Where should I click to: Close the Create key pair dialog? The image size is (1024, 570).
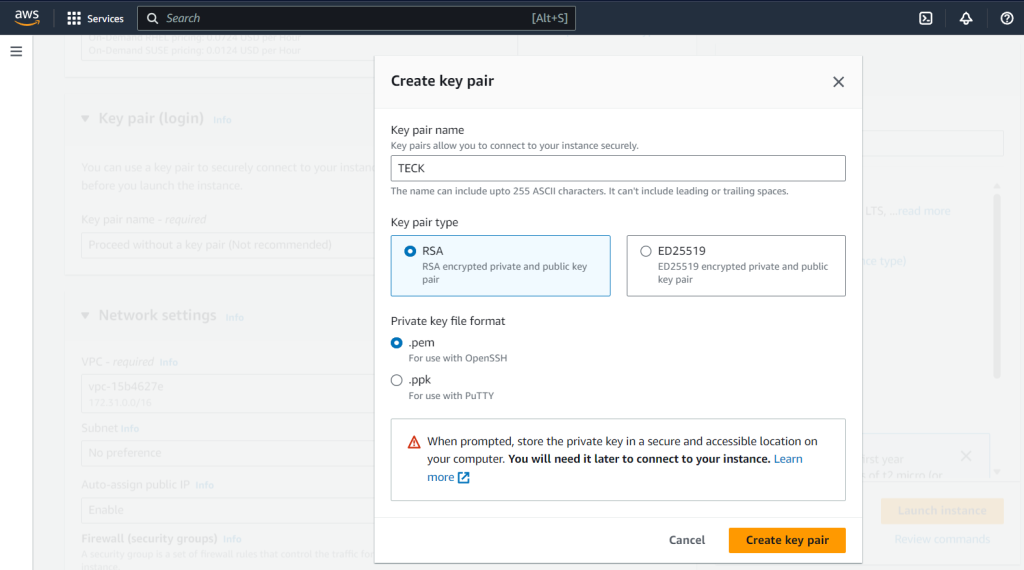click(x=838, y=82)
